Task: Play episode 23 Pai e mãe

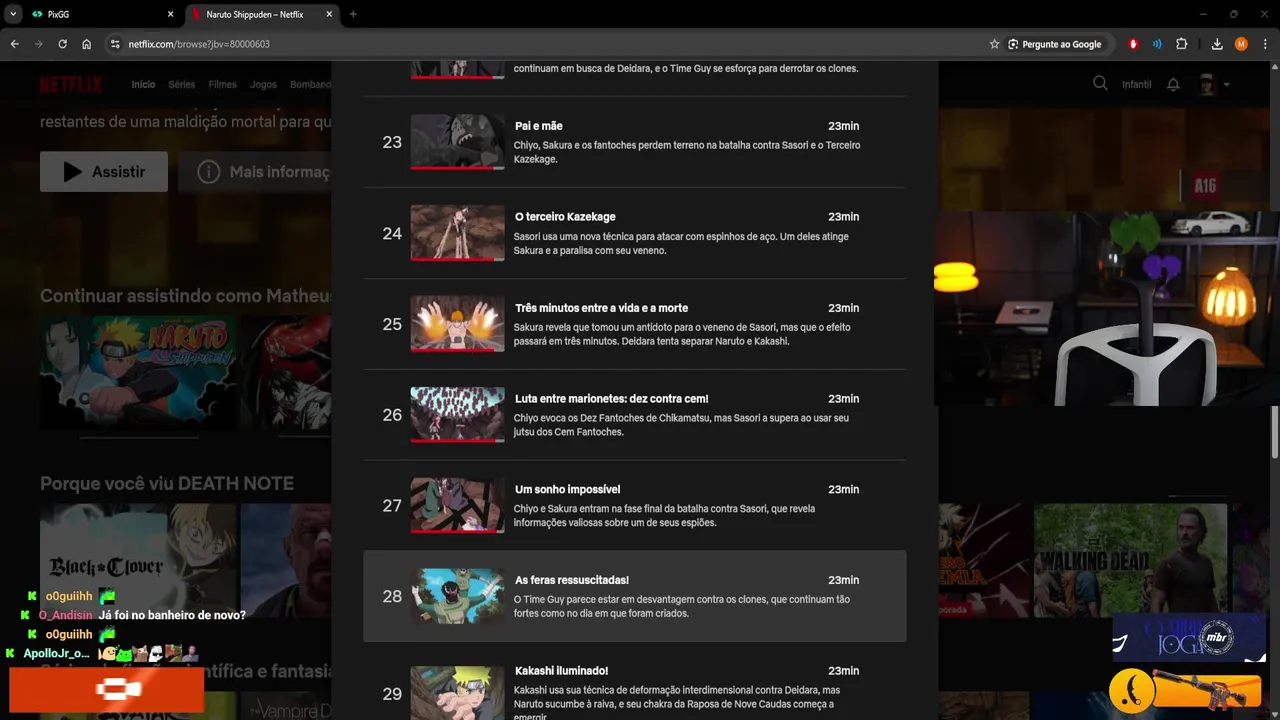Action: click(x=457, y=142)
